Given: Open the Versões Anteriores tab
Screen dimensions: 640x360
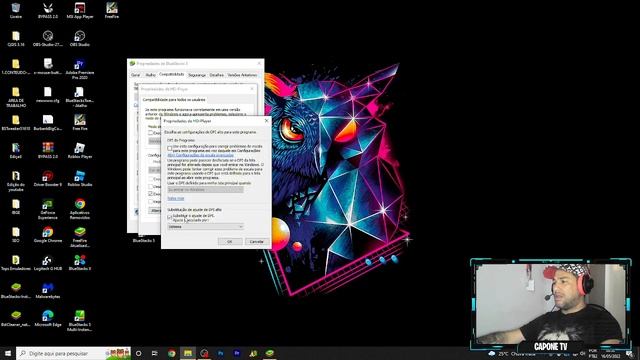Looking at the screenshot, I should click(242, 75).
